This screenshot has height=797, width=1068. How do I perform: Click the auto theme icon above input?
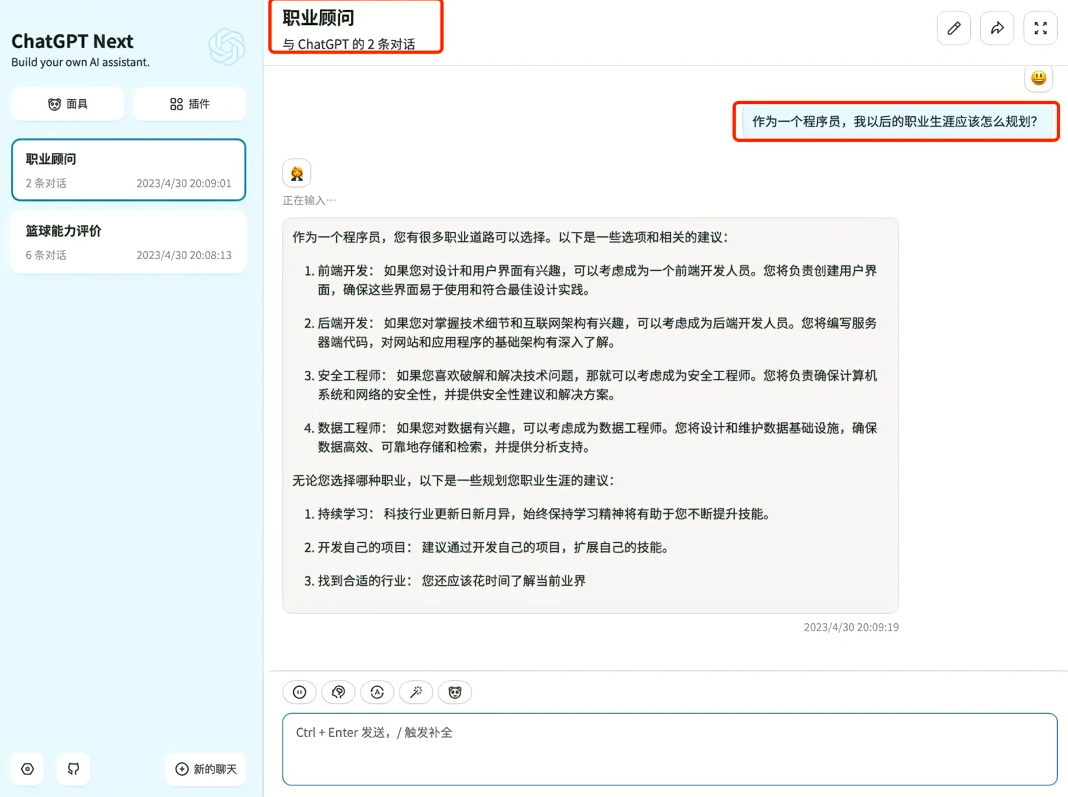(377, 692)
